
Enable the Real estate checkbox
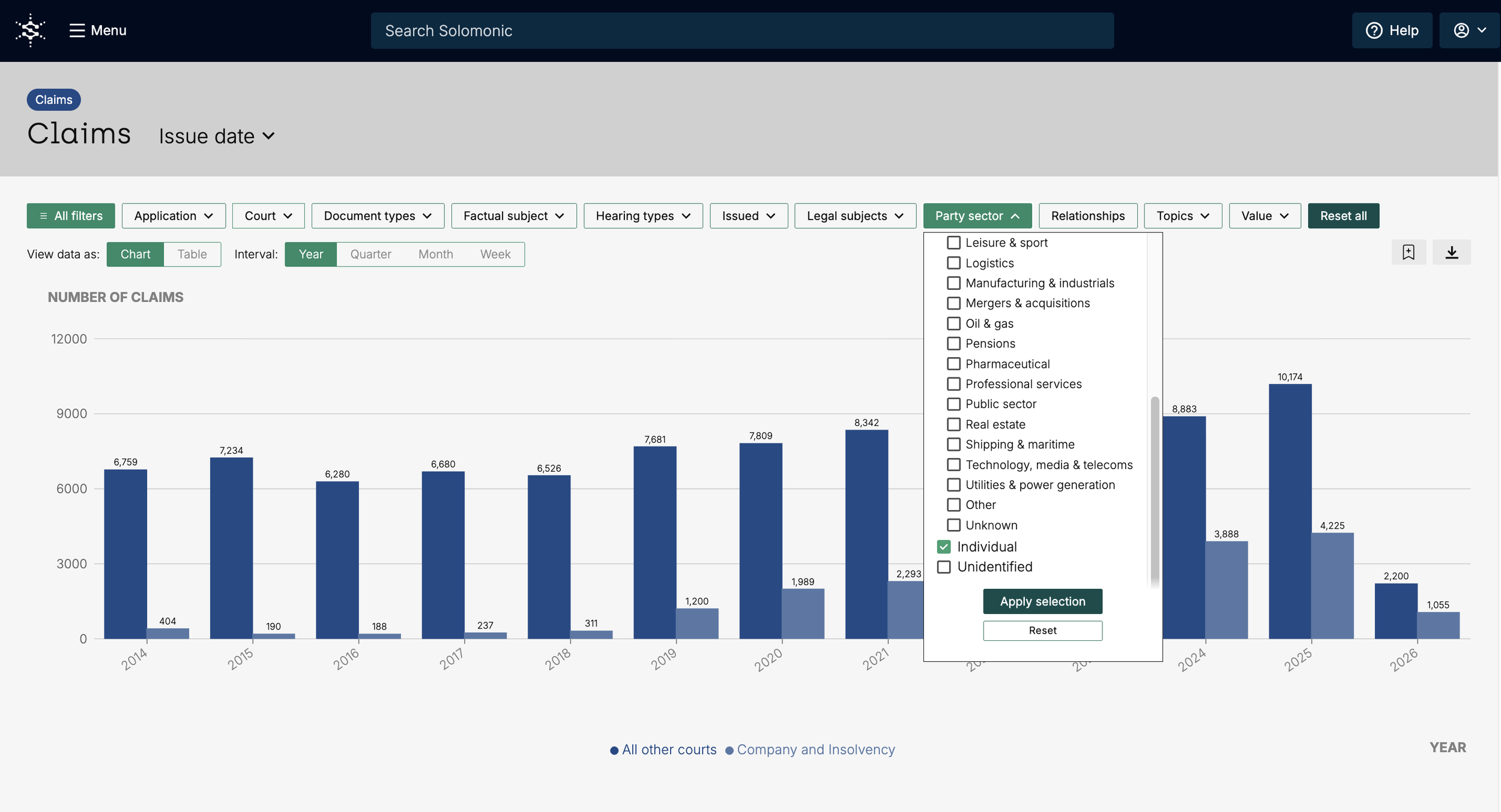pyautogui.click(x=953, y=424)
